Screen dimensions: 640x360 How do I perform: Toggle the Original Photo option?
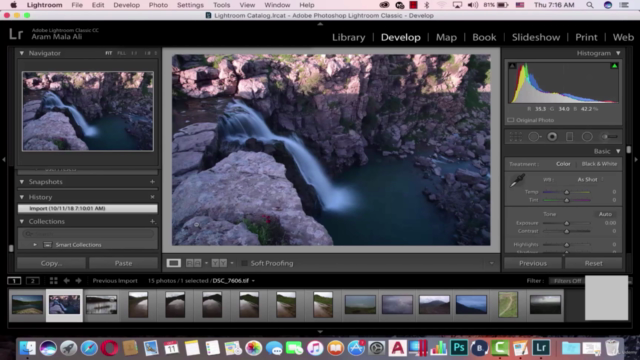[x=531, y=120]
